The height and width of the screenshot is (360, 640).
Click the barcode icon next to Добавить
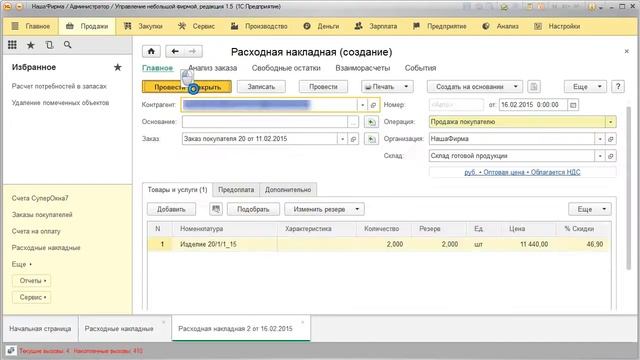point(216,209)
